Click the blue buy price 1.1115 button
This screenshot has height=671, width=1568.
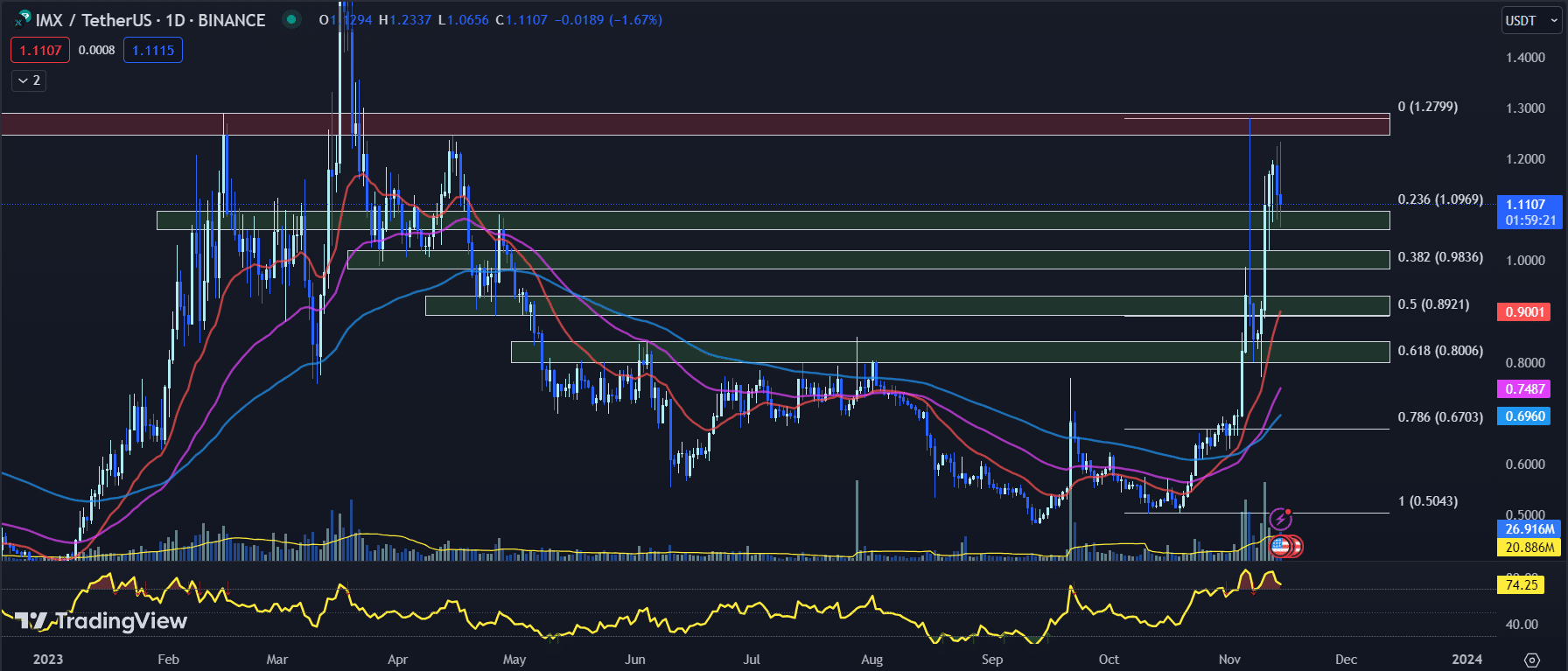click(x=153, y=50)
